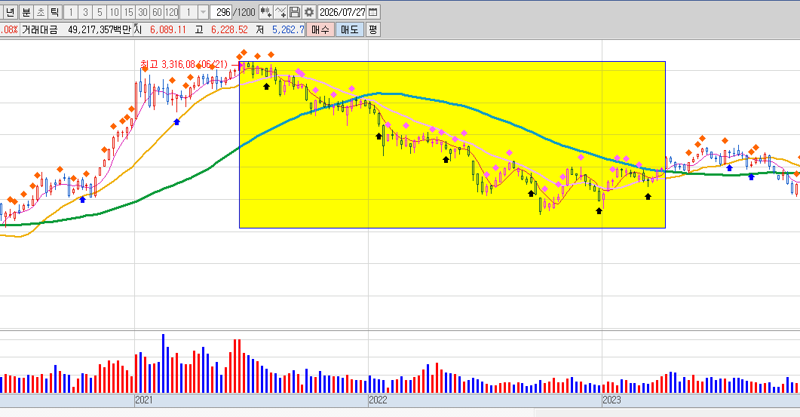The image size is (800, 417).
Task: Open chart settings via the gear icon
Action: (309, 12)
